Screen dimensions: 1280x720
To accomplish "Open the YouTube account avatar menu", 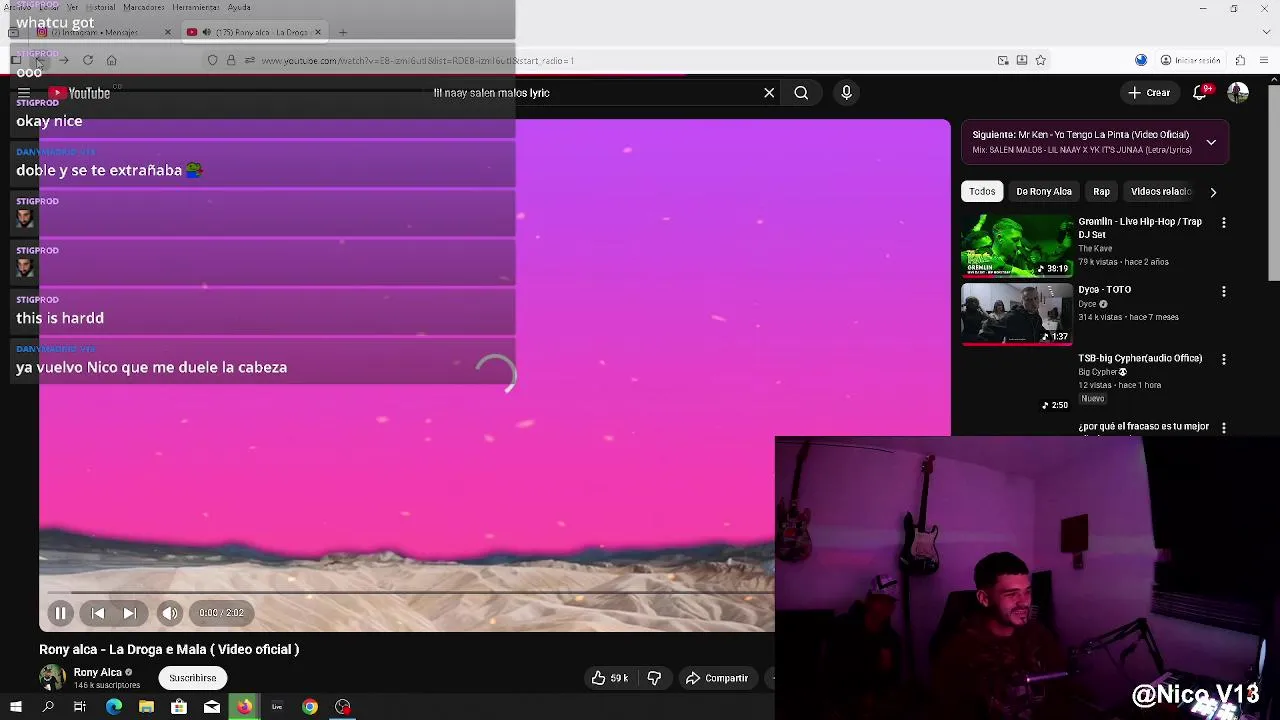I will pos(1238,93).
